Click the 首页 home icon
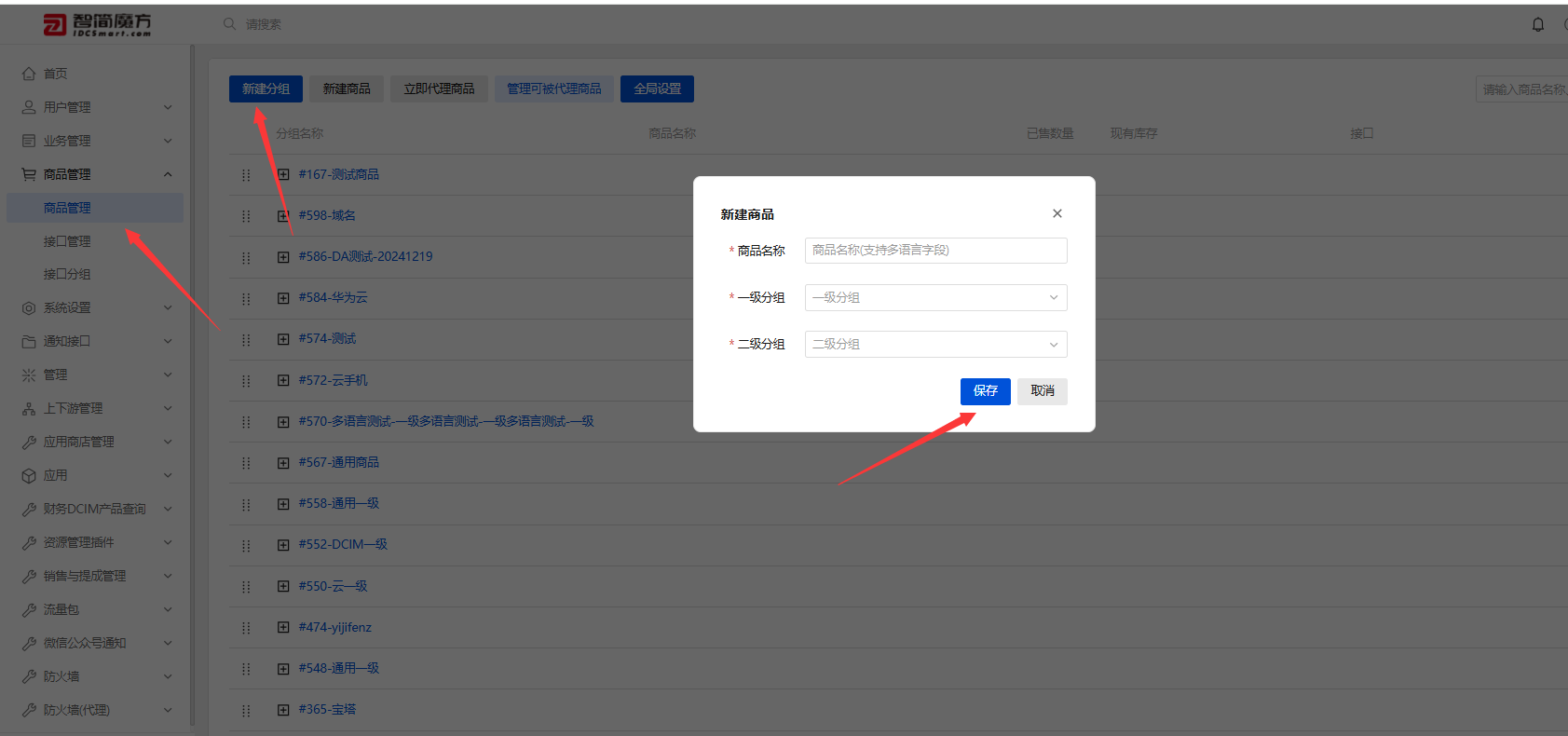Screen dimensions: 1568x736 click(29, 74)
